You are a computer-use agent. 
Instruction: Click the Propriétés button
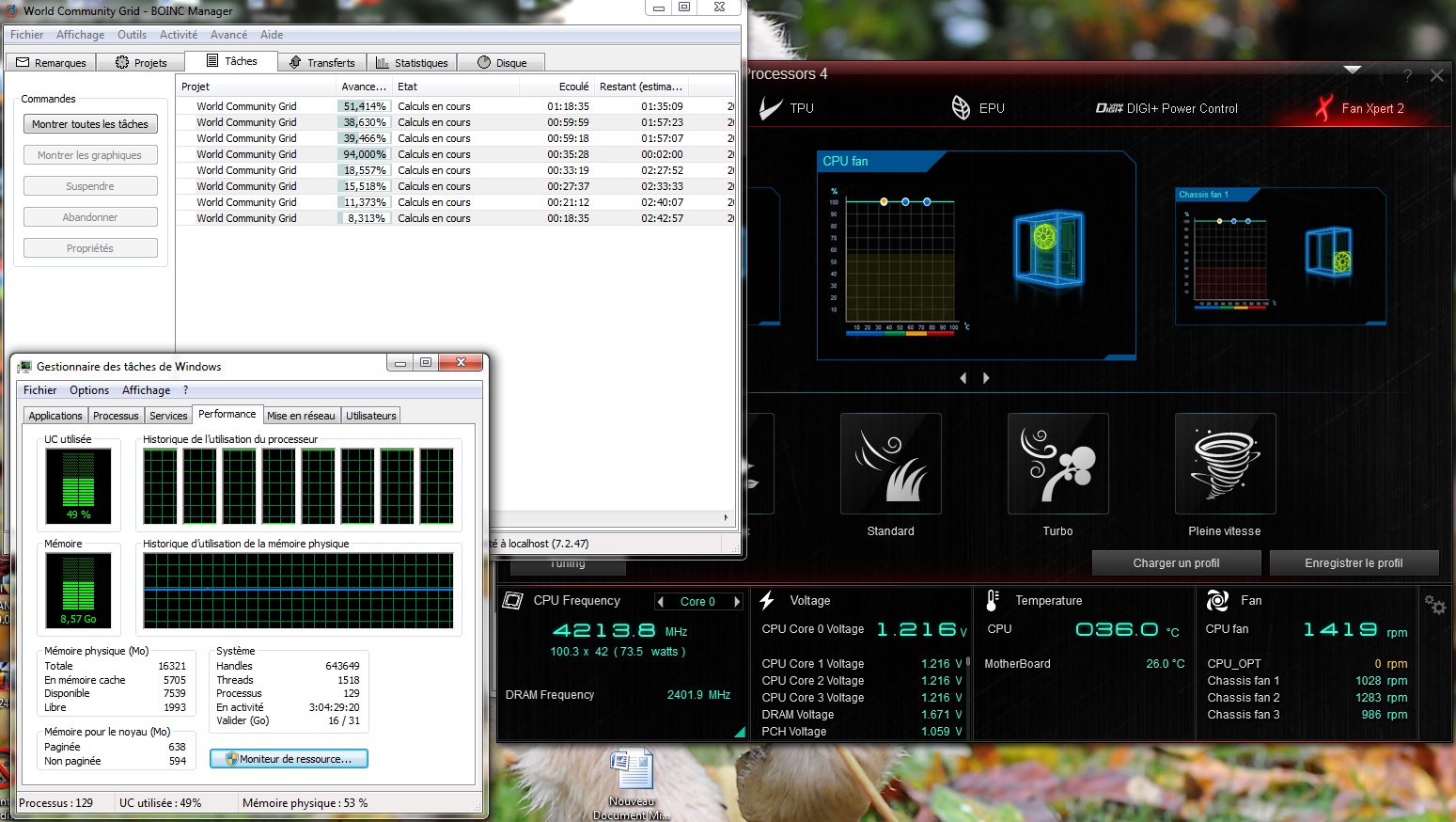tap(90, 248)
